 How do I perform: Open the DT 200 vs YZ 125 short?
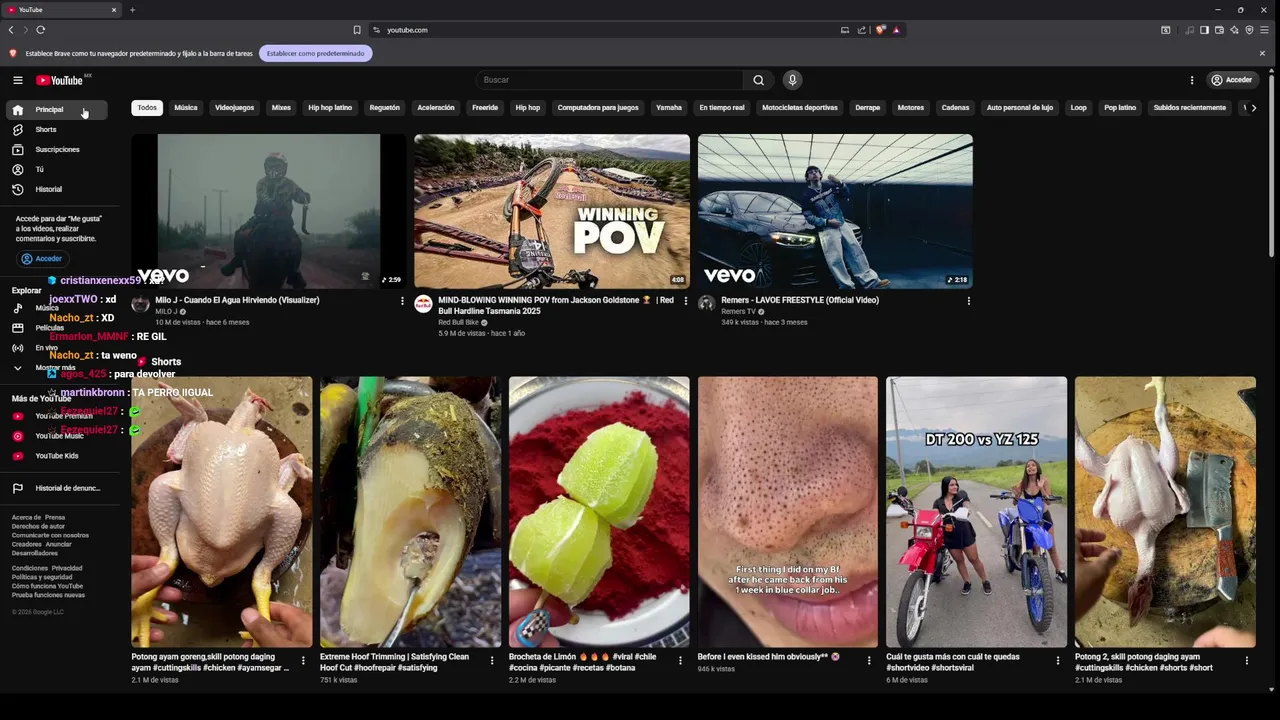coord(976,512)
